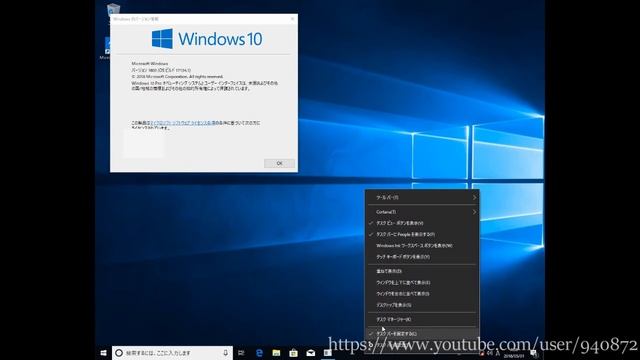Click the 'Microsoft Windows' text line
Viewport: 640px width, 360px height.
coord(150,64)
